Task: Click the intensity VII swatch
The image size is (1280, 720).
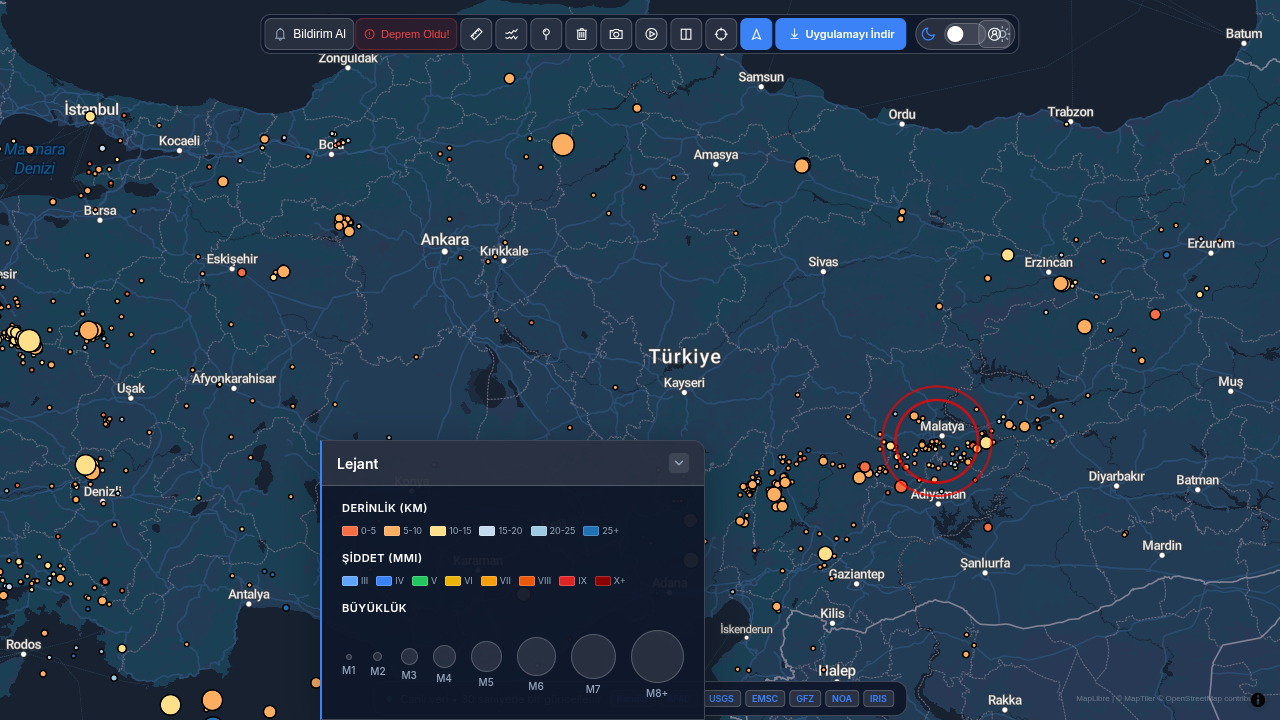Action: tap(489, 581)
